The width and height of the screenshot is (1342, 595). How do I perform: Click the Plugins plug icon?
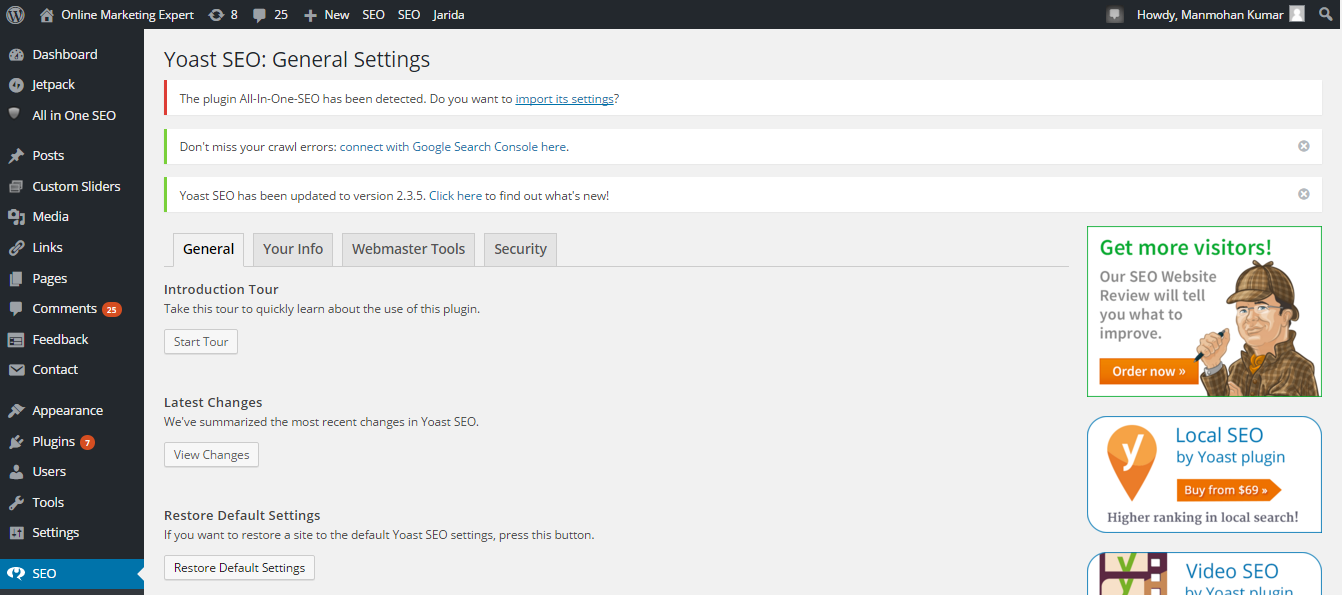pos(16,441)
